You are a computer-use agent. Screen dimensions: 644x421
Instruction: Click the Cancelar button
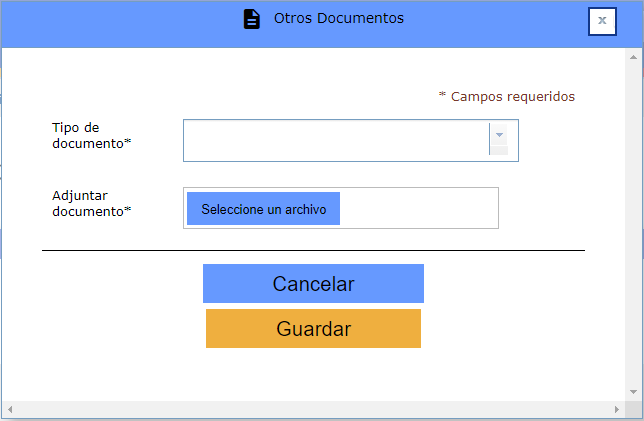pos(313,284)
